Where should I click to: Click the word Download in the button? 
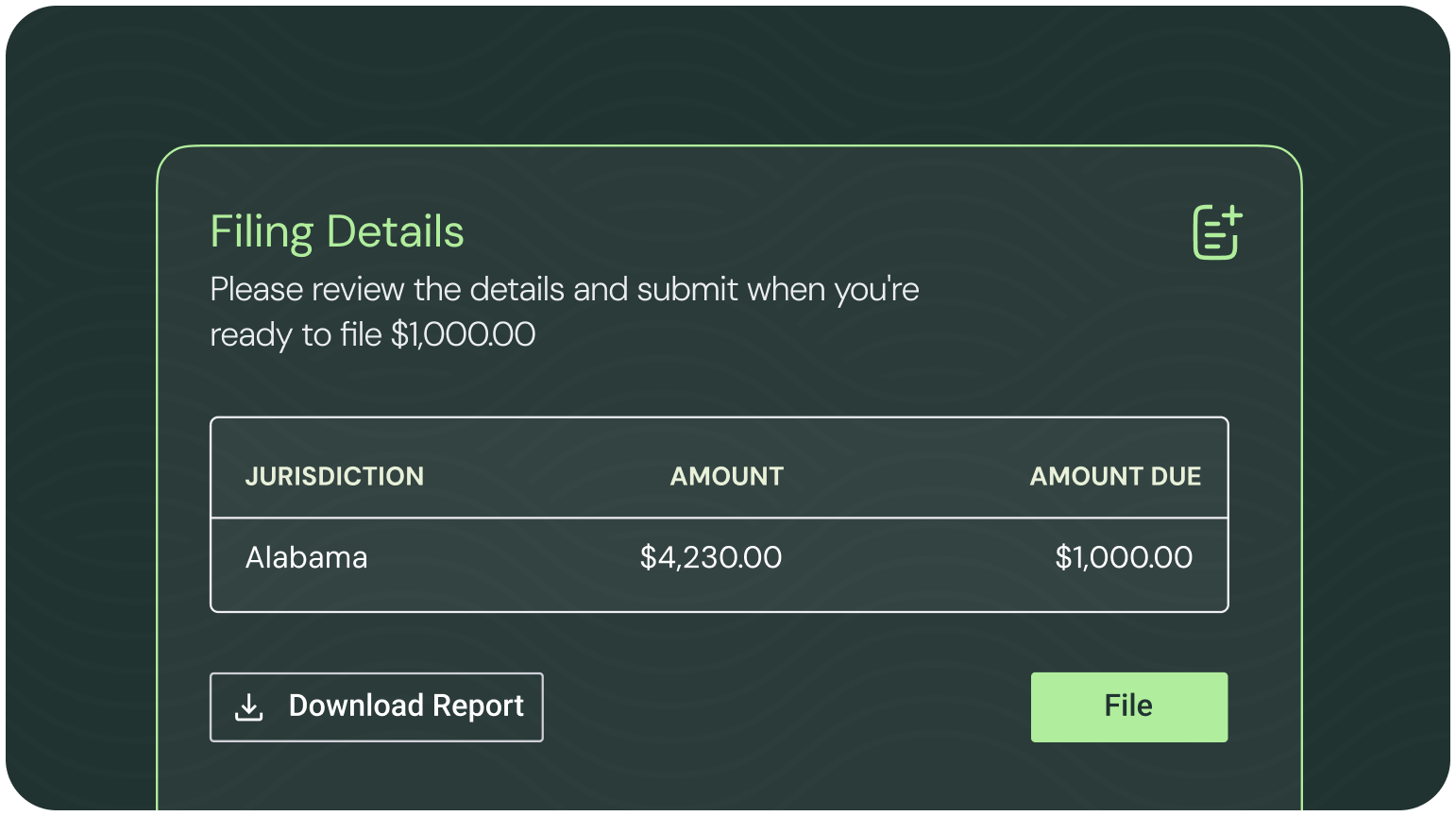tap(356, 705)
